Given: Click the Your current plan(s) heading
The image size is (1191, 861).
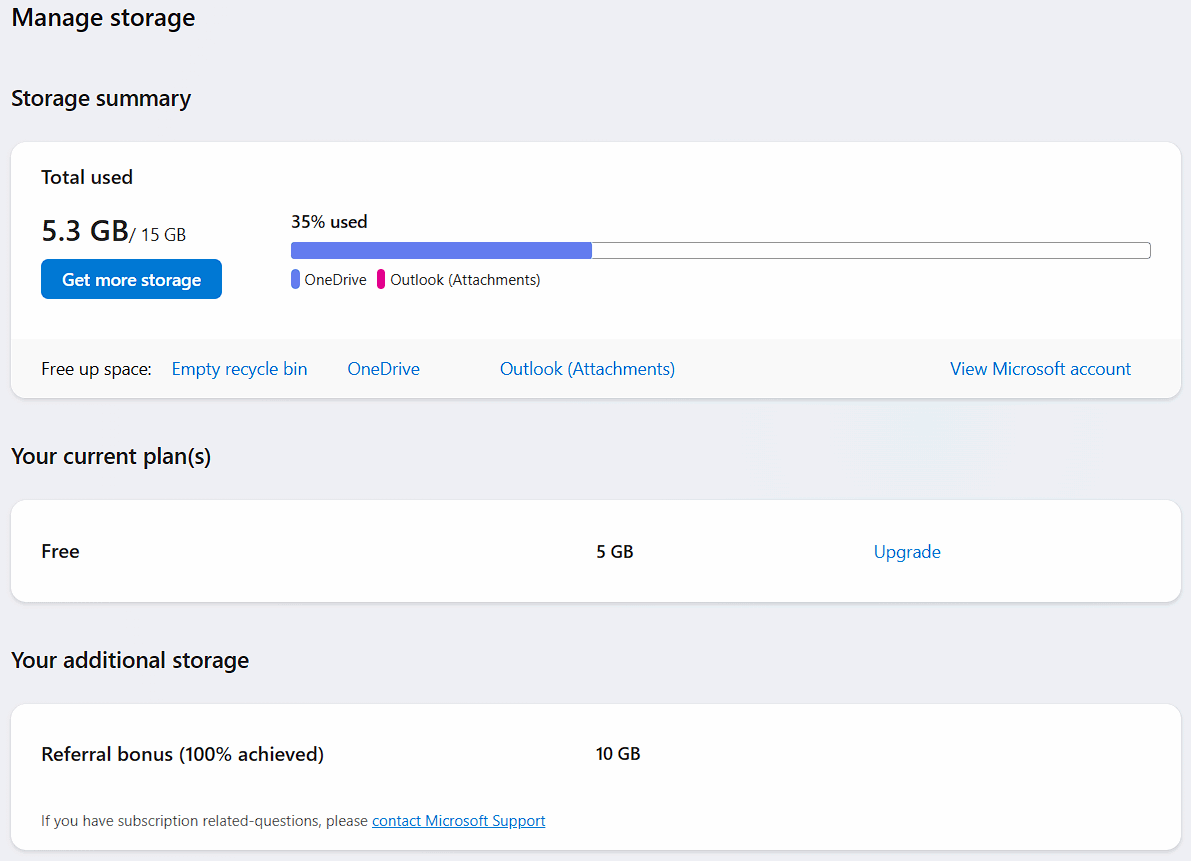Looking at the screenshot, I should pos(111,456).
